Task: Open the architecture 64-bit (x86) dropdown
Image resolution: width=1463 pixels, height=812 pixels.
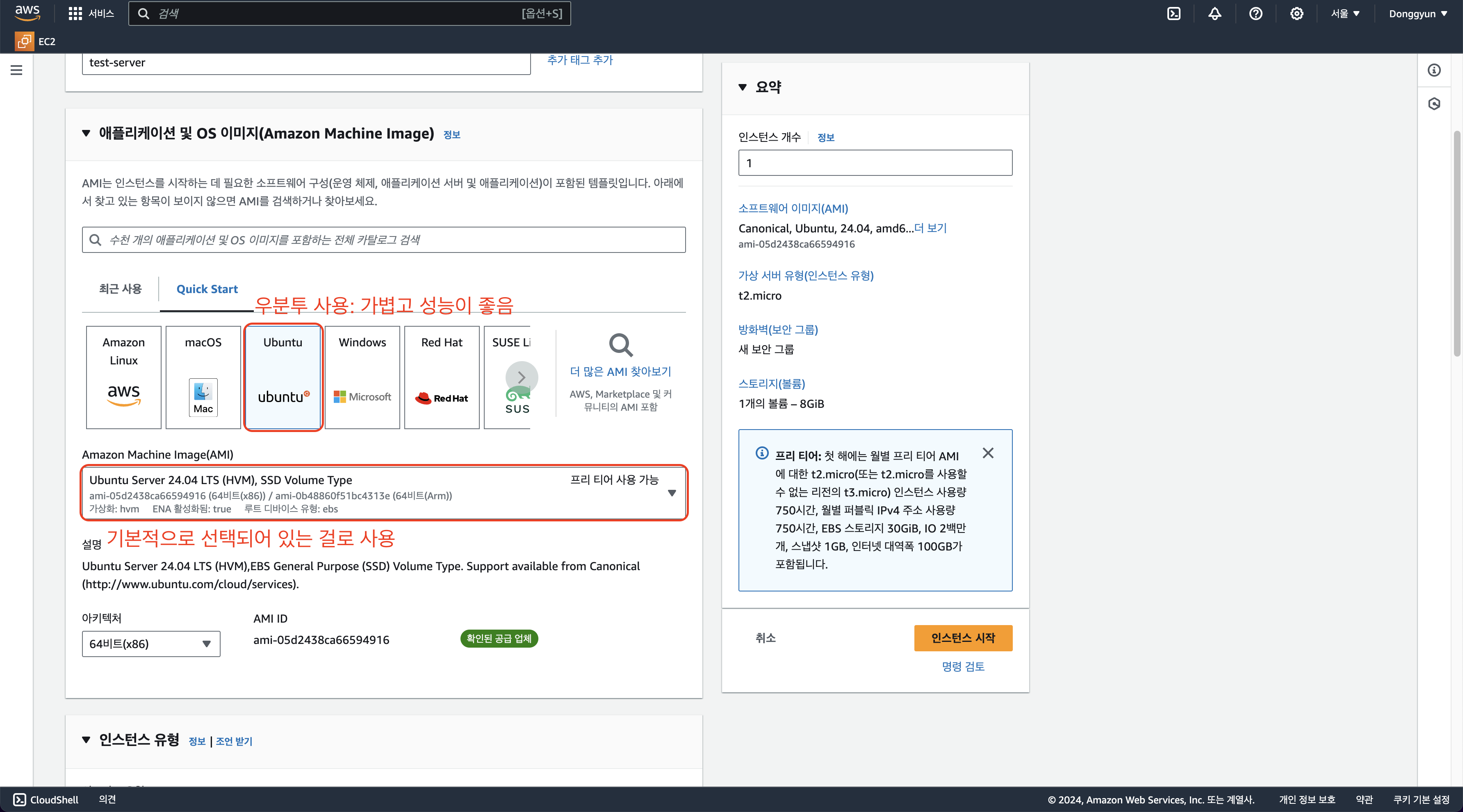Action: pyautogui.click(x=151, y=644)
